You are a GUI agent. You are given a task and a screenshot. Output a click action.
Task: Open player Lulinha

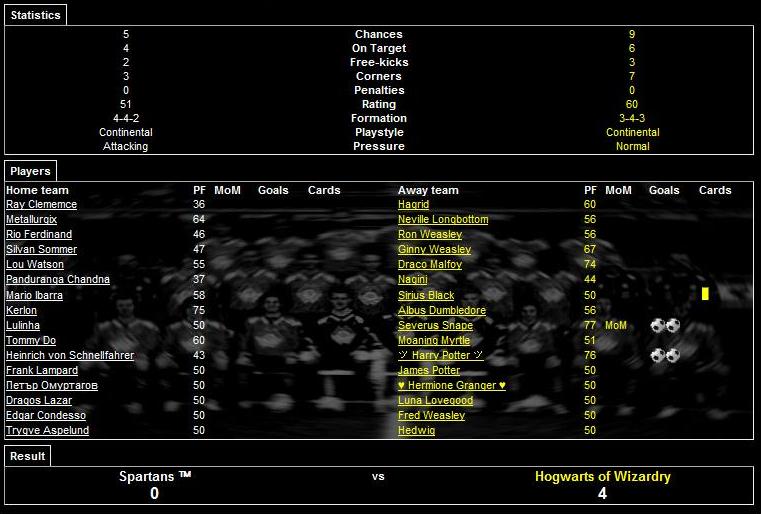click(23, 325)
